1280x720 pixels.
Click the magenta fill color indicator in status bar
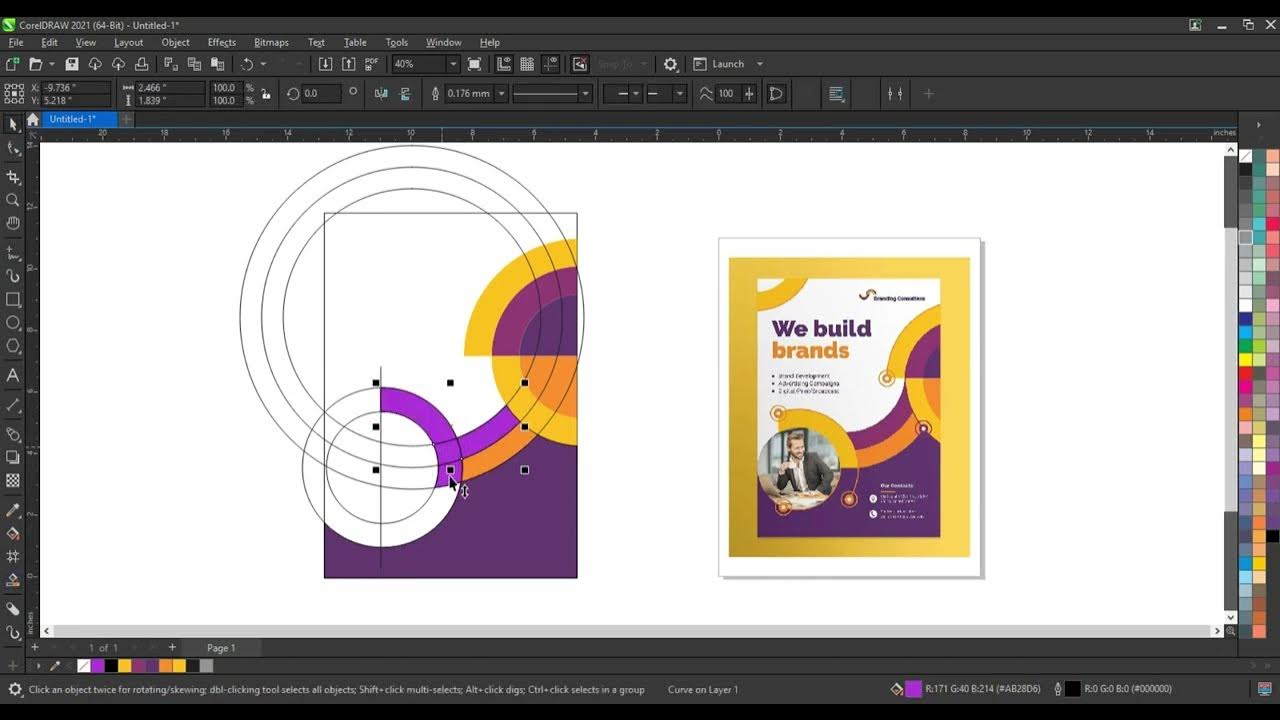click(x=913, y=689)
